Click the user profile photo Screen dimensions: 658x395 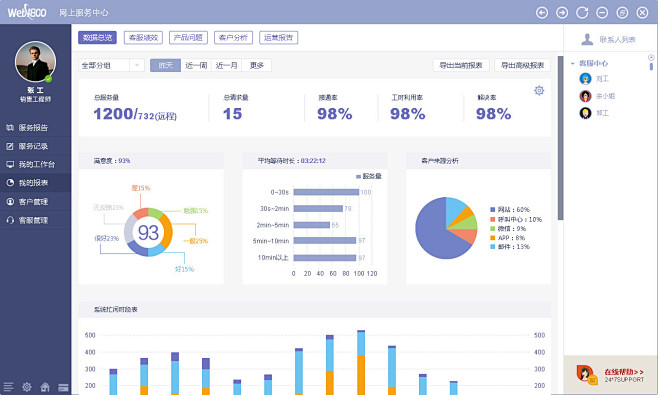(35, 61)
